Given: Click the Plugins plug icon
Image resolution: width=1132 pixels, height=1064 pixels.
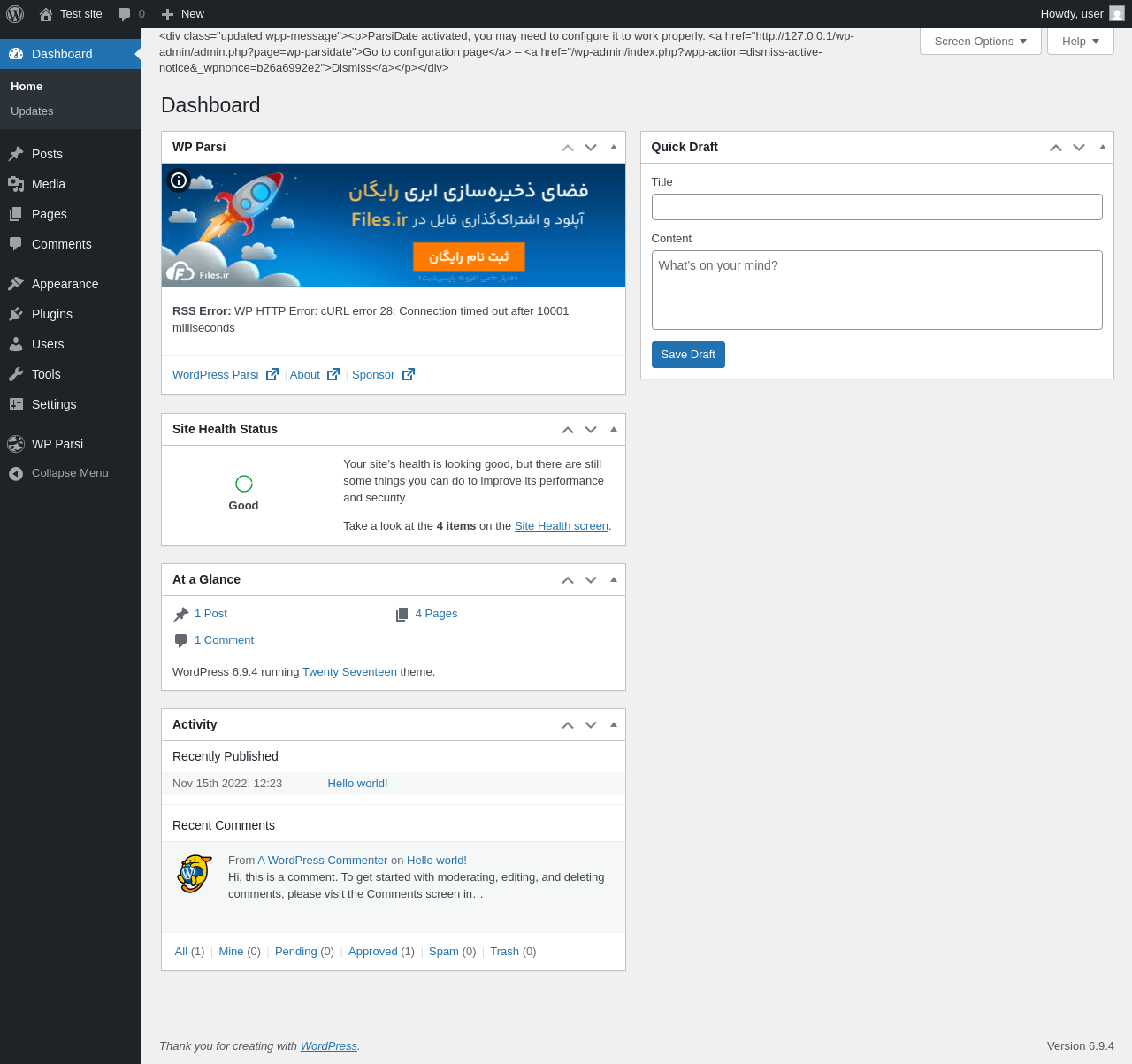Looking at the screenshot, I should (x=16, y=314).
